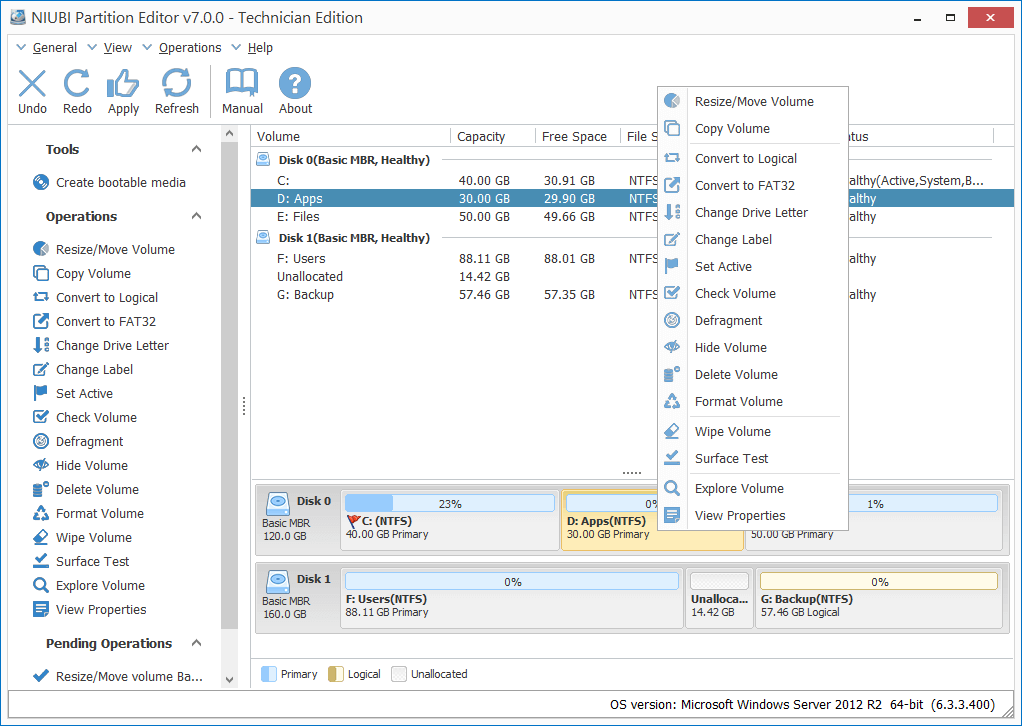Click the Refresh toolbar icon
The height and width of the screenshot is (726, 1022).
[x=177, y=83]
